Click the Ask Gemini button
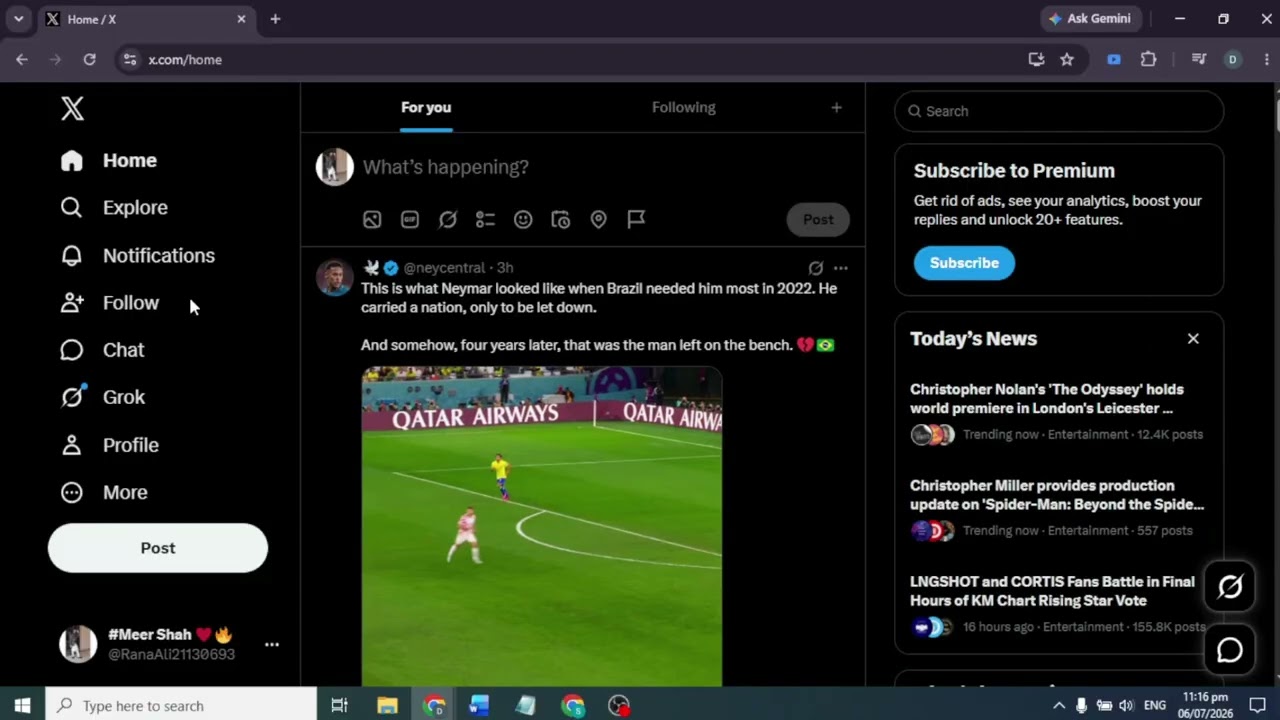This screenshot has height=720, width=1280. [1090, 19]
